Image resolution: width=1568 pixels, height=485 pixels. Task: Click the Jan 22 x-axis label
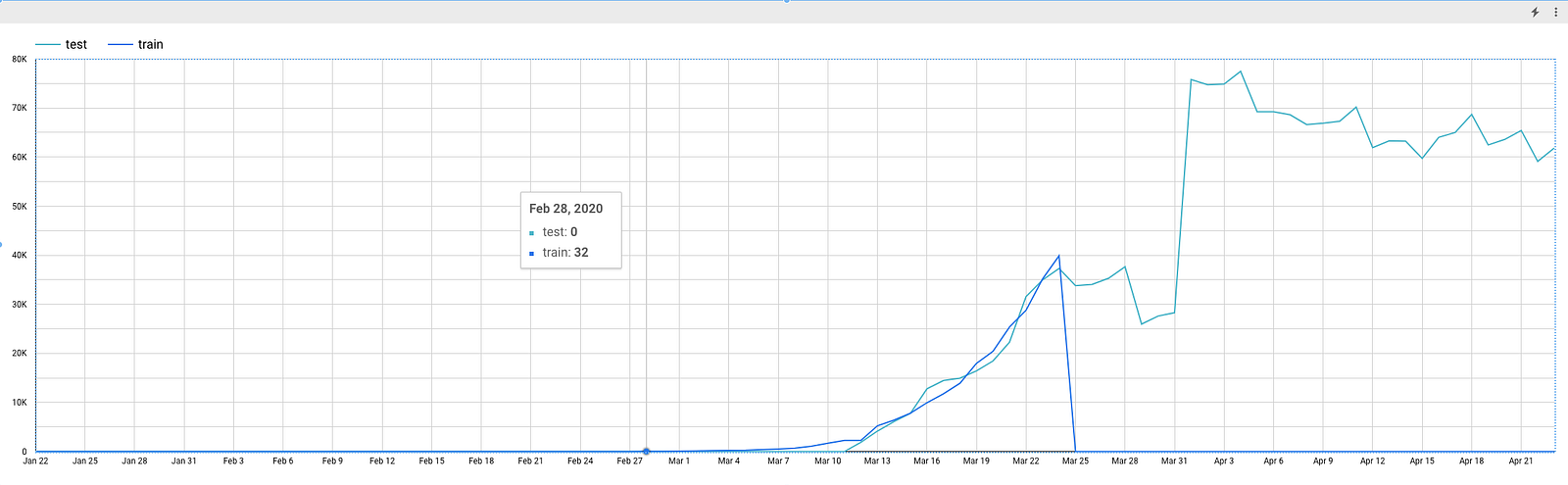click(x=35, y=461)
